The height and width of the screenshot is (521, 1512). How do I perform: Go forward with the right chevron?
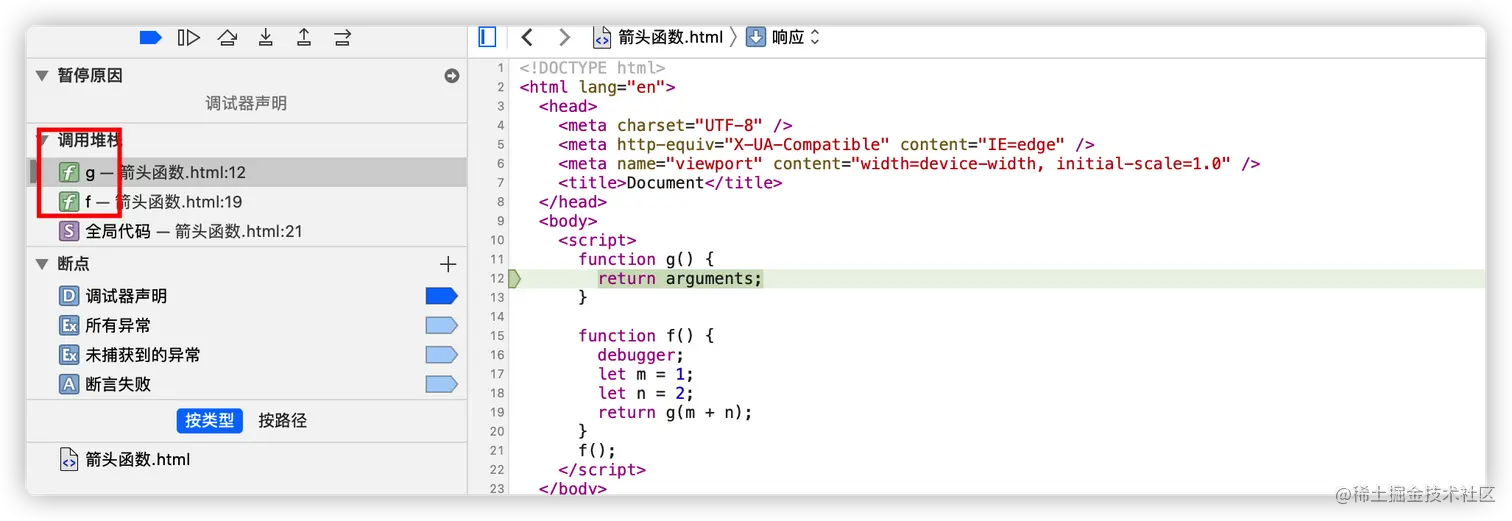(x=565, y=37)
